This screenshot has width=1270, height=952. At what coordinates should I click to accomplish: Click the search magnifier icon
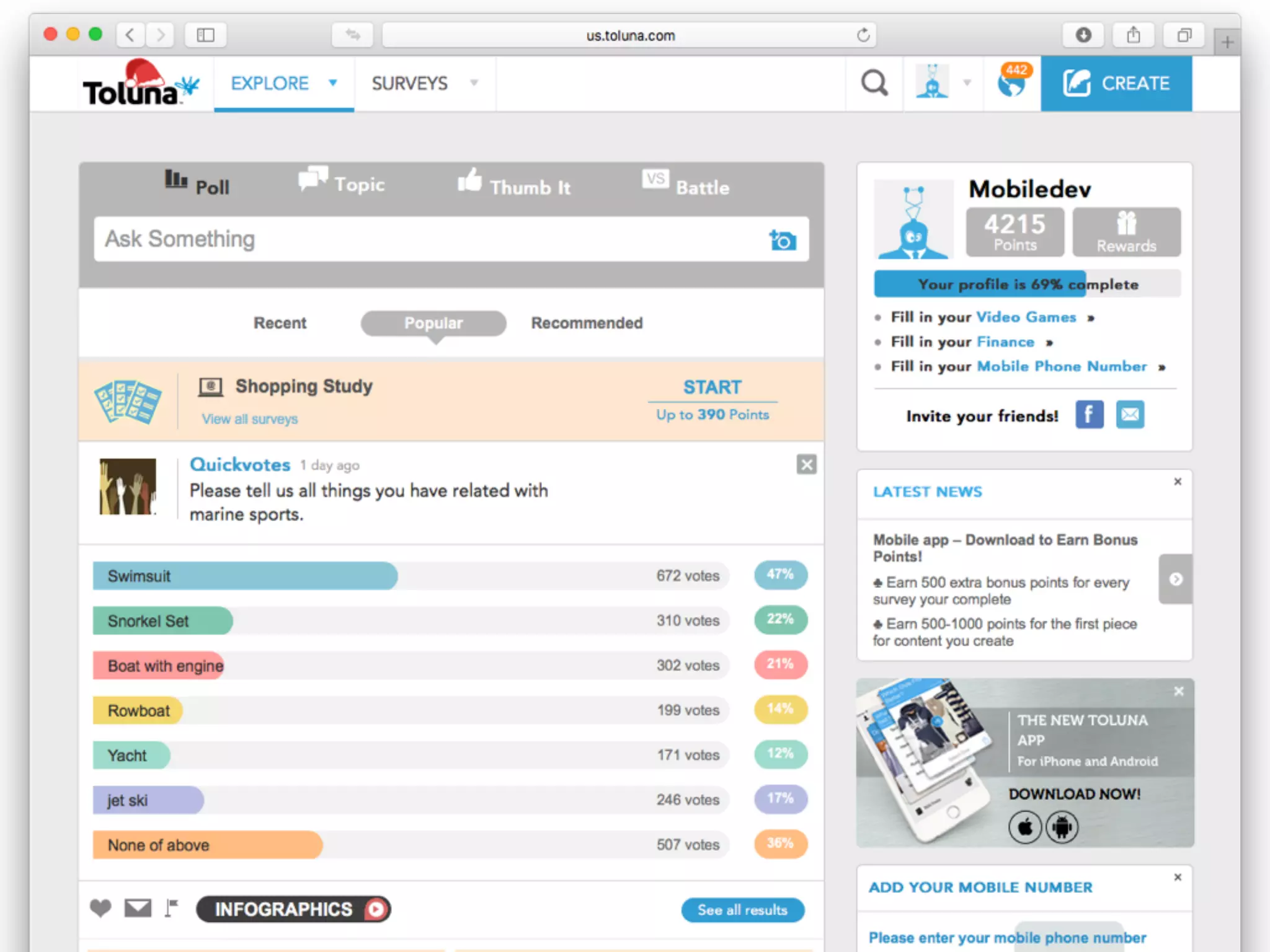pyautogui.click(x=874, y=83)
